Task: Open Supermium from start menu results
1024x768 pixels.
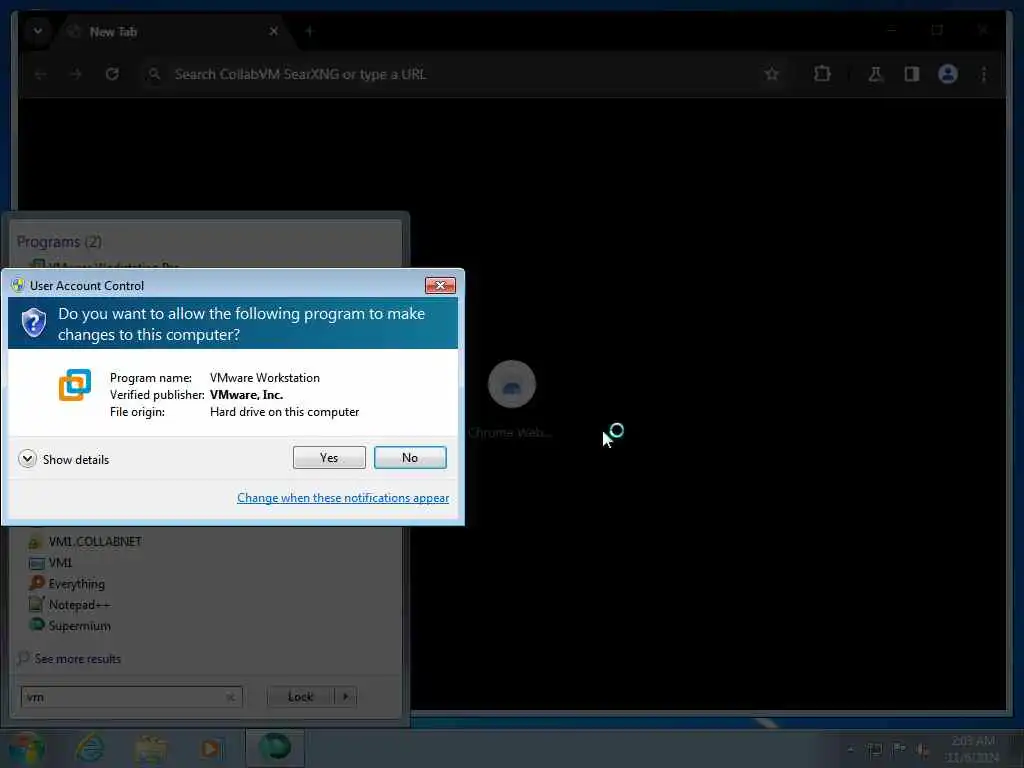Action: tap(70, 626)
